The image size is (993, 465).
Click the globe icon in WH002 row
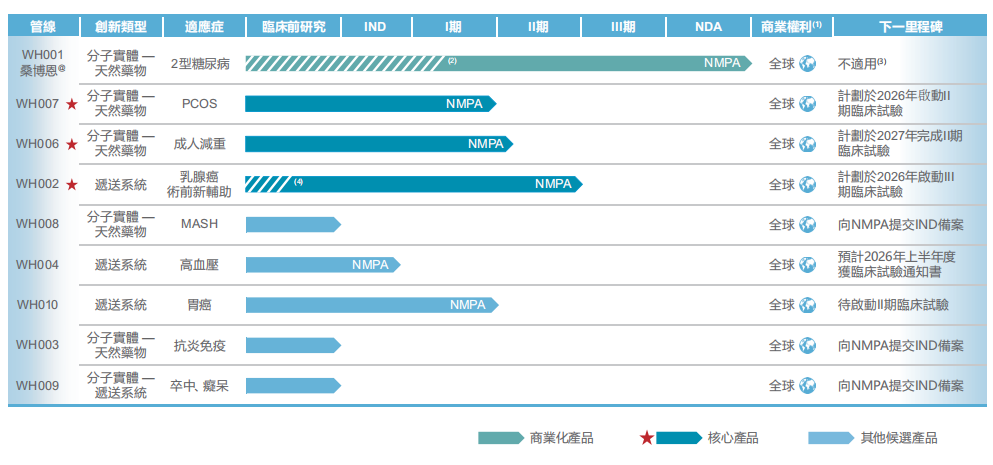(807, 184)
